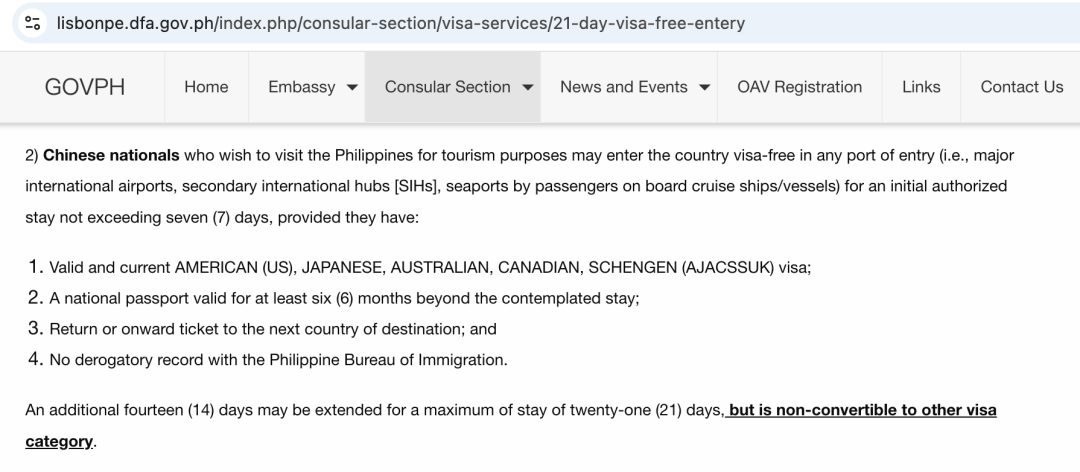Click list item three about return ticket
Screen dimensions: 1080x472
(272, 328)
